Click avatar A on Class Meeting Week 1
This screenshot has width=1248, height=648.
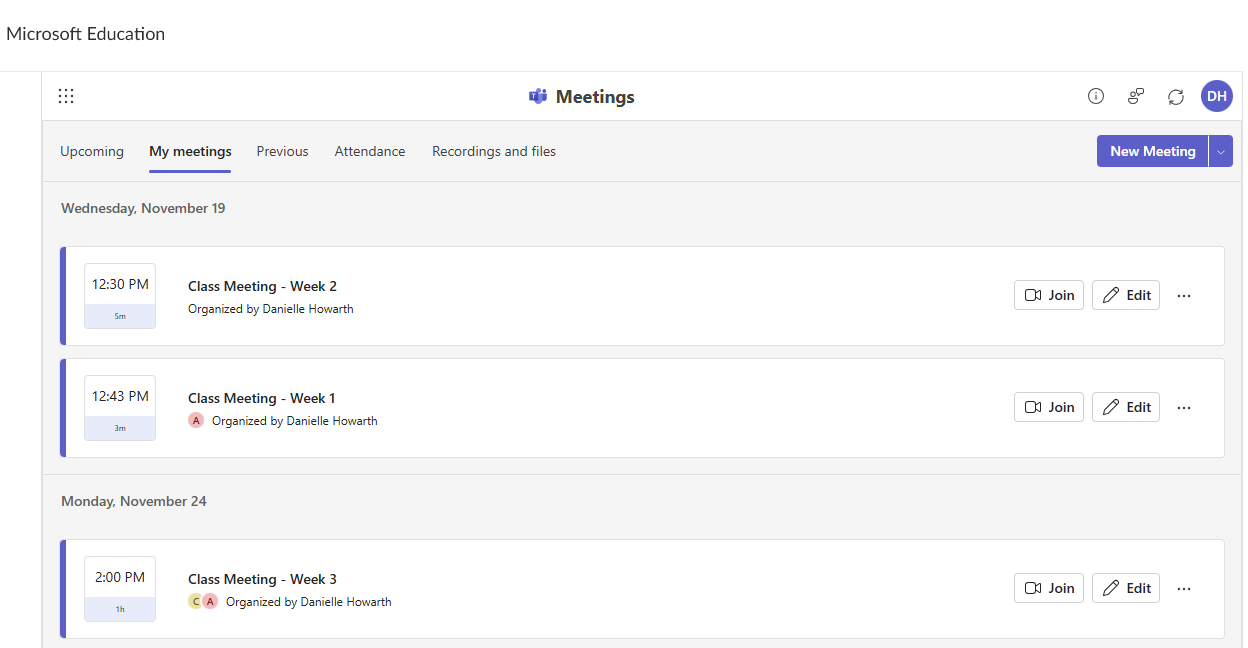pos(196,421)
